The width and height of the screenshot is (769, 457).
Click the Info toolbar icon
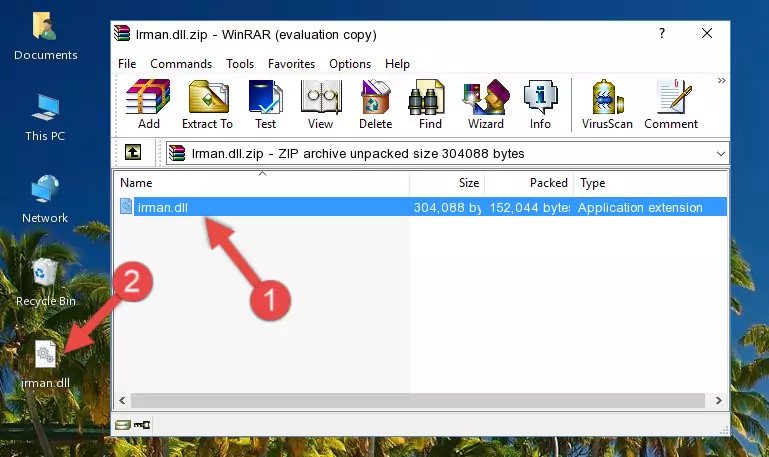pos(540,104)
